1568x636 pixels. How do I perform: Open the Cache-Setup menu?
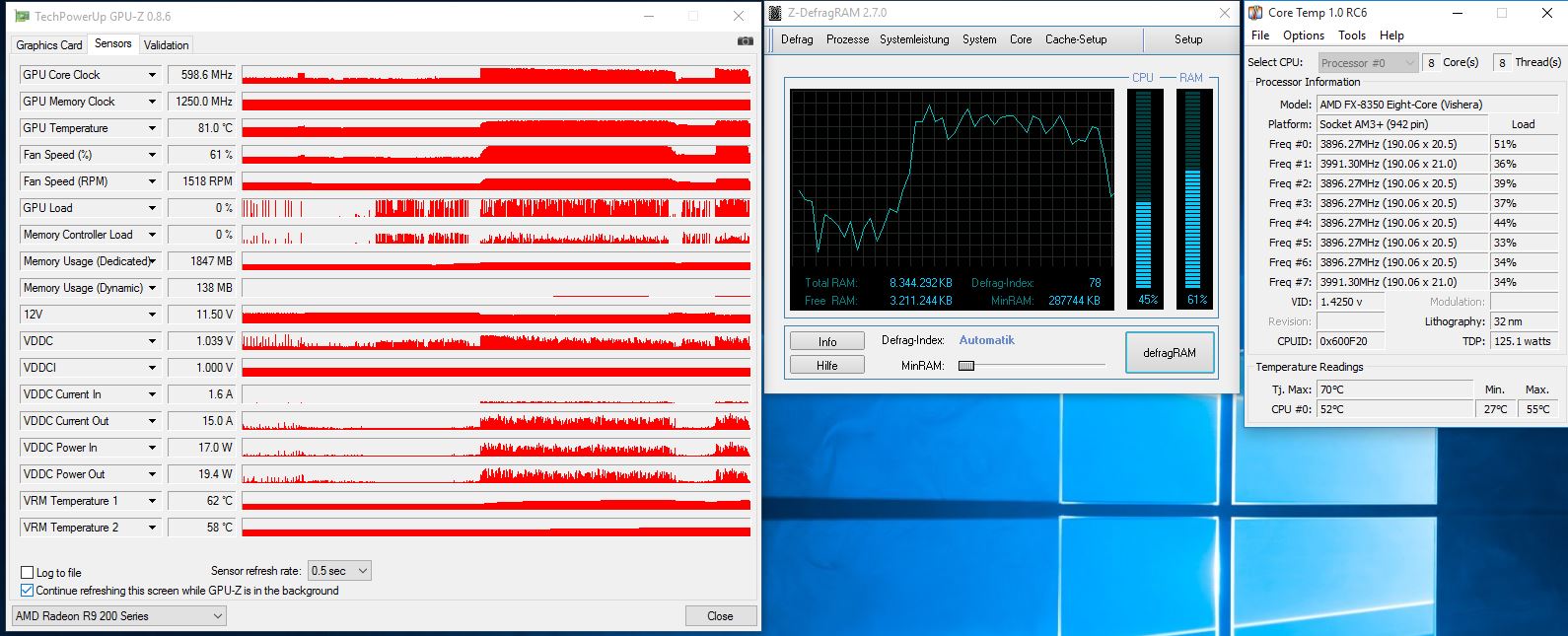click(x=1076, y=39)
